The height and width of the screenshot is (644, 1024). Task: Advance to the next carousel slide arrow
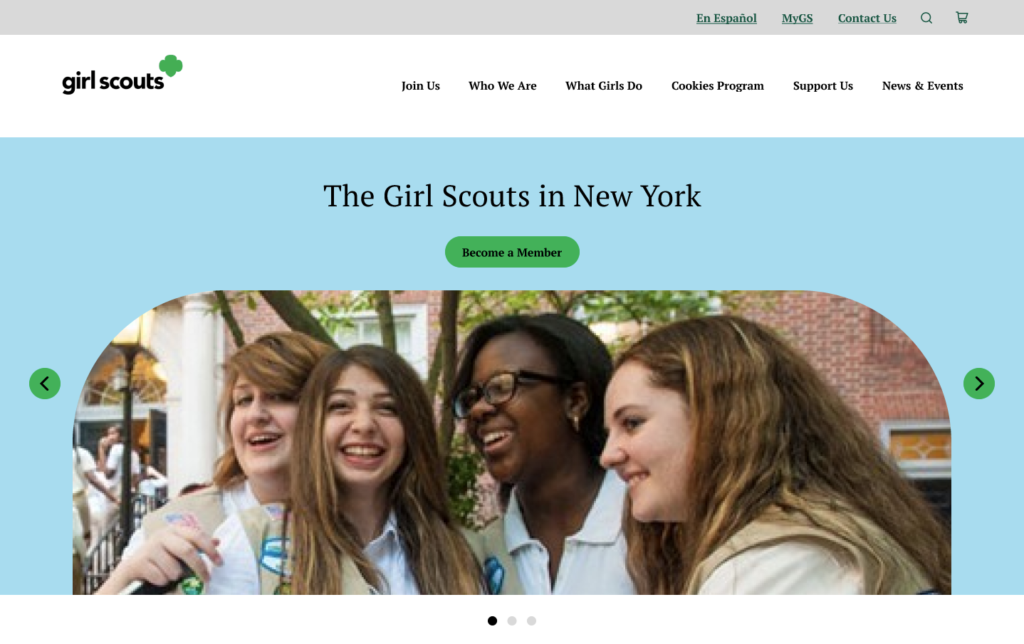pos(979,383)
